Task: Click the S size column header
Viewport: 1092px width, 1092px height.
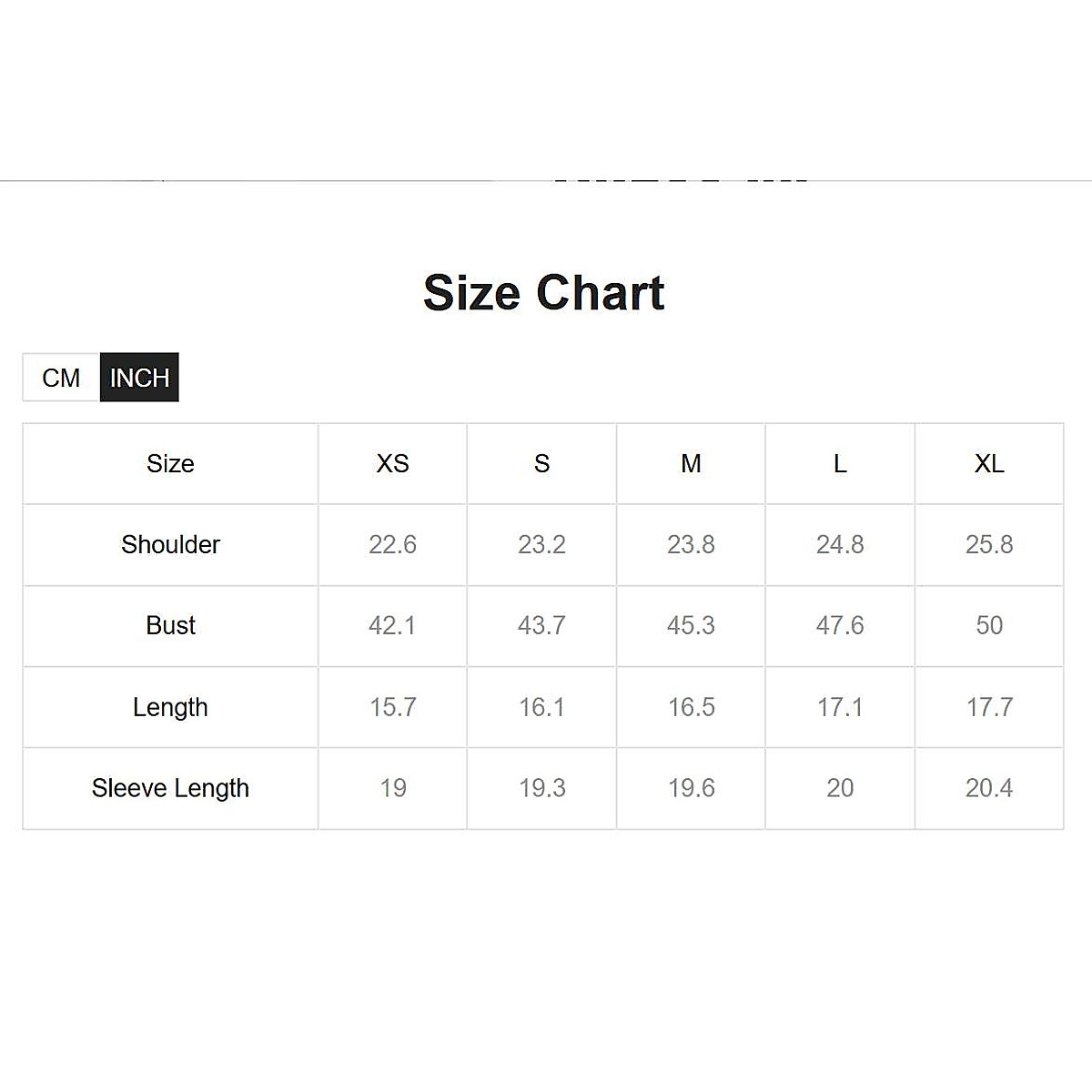Action: [x=541, y=464]
